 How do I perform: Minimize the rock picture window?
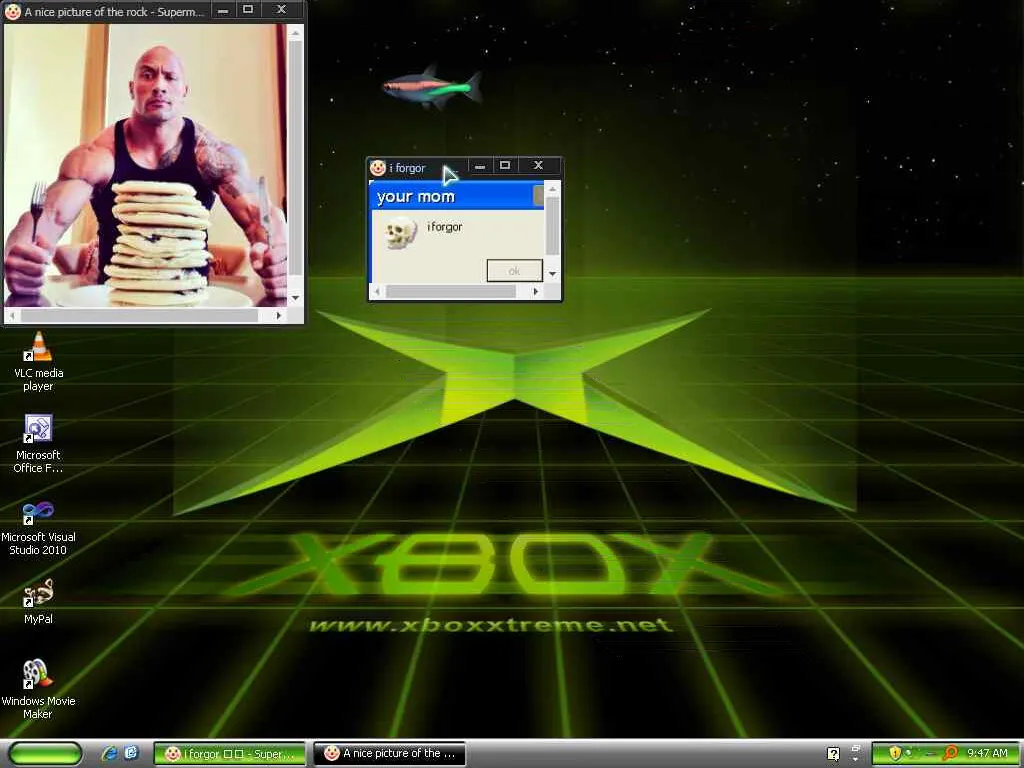(x=223, y=10)
